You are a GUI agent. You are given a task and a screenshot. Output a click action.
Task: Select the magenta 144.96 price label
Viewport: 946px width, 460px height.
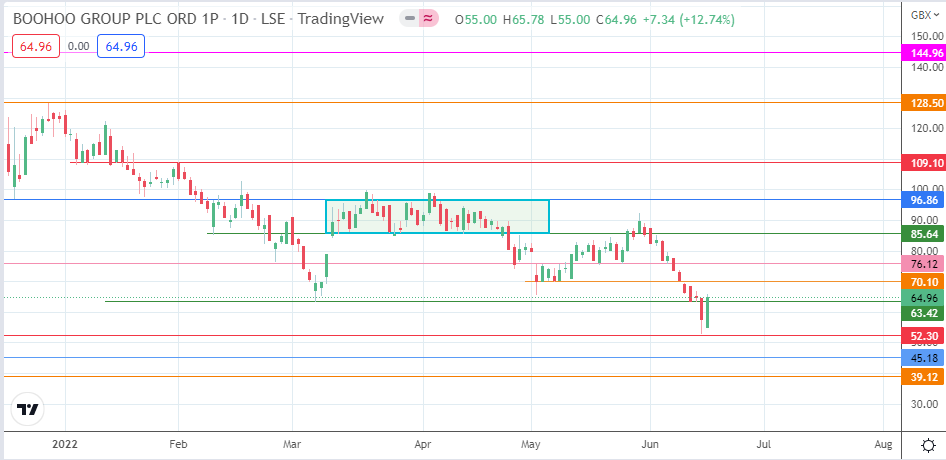pos(923,53)
